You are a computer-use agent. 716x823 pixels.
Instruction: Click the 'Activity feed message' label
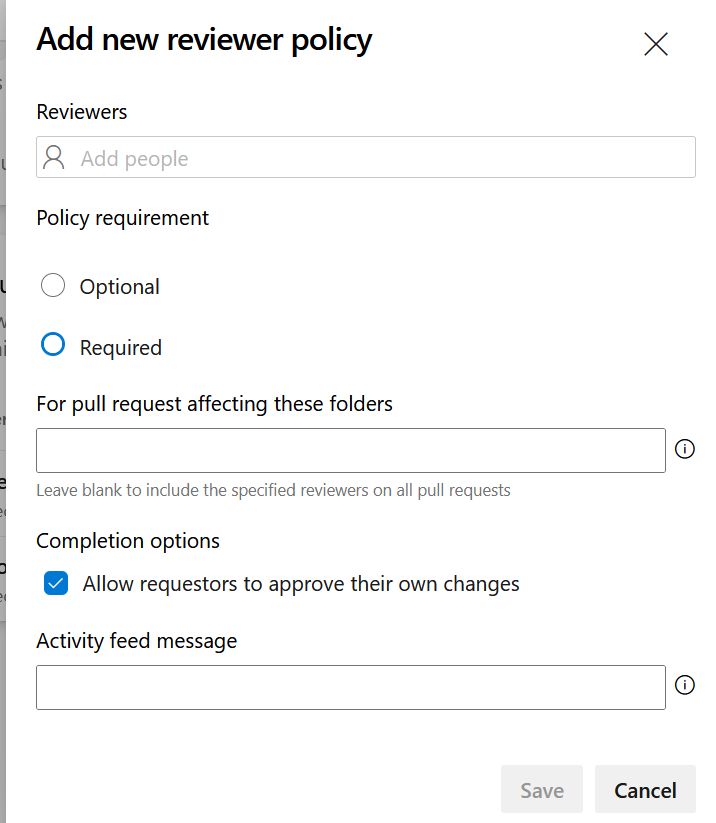coord(137,641)
